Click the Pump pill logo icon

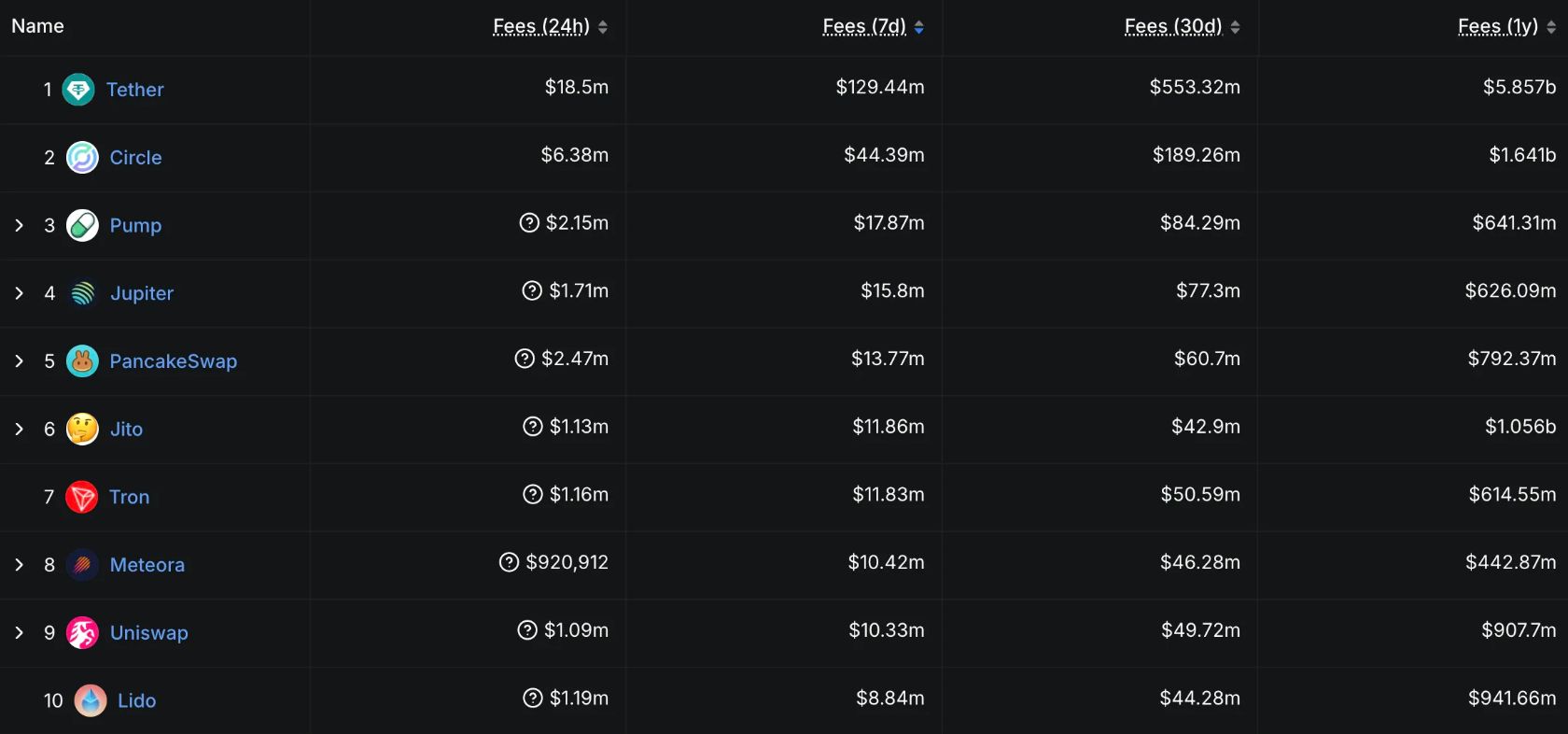[x=82, y=225]
